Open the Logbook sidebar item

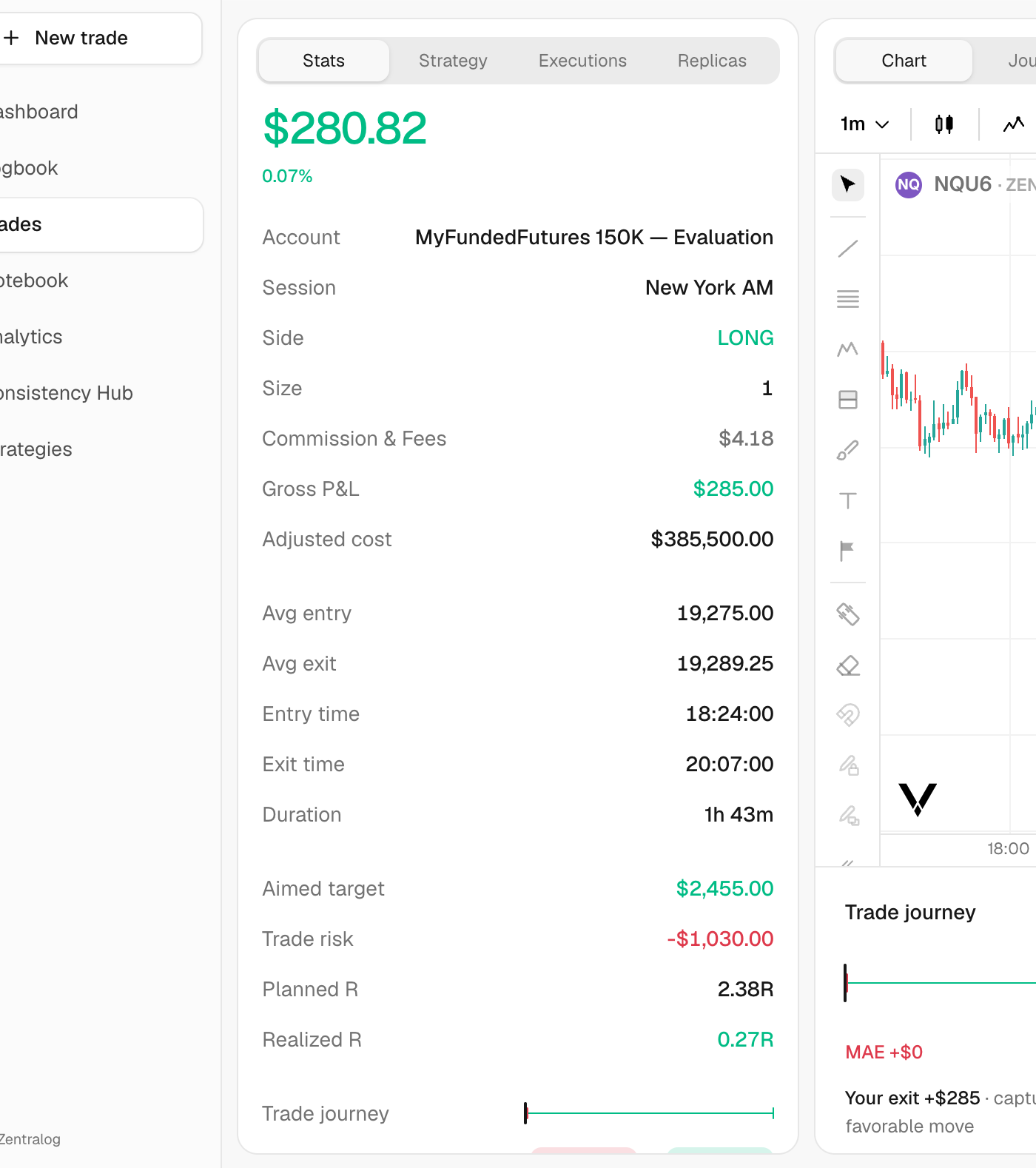click(x=29, y=168)
